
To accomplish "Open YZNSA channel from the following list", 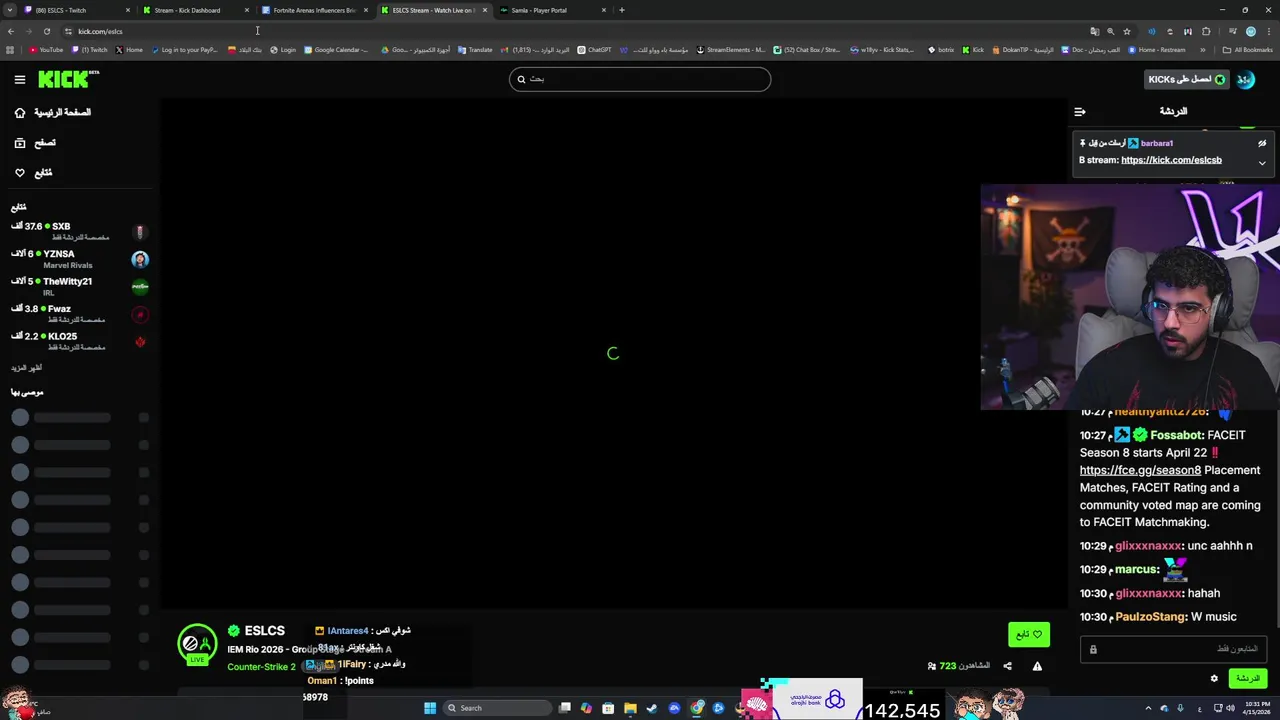I will [79, 259].
